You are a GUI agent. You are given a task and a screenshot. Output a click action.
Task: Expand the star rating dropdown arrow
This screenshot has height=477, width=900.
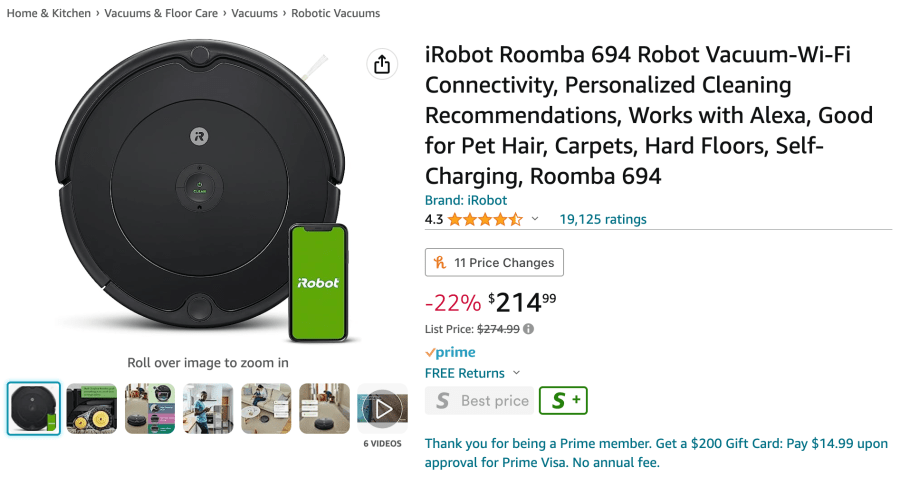tap(535, 219)
